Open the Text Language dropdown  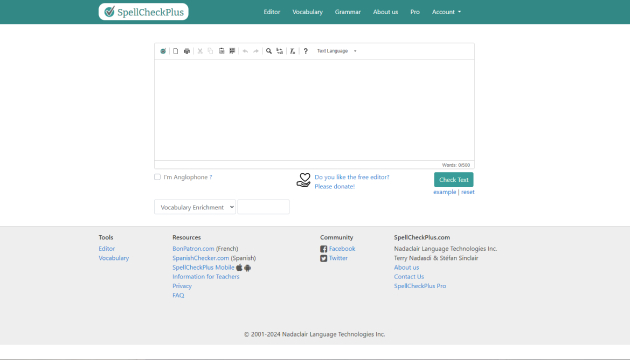[337, 51]
